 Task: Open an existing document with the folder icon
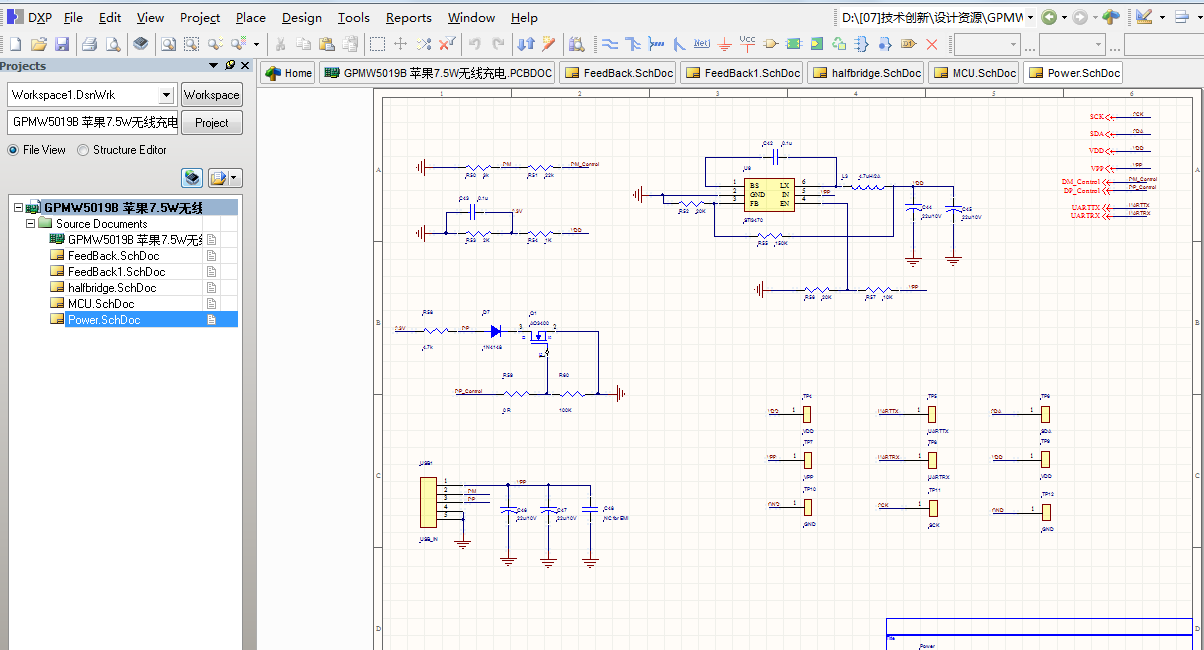pos(39,44)
